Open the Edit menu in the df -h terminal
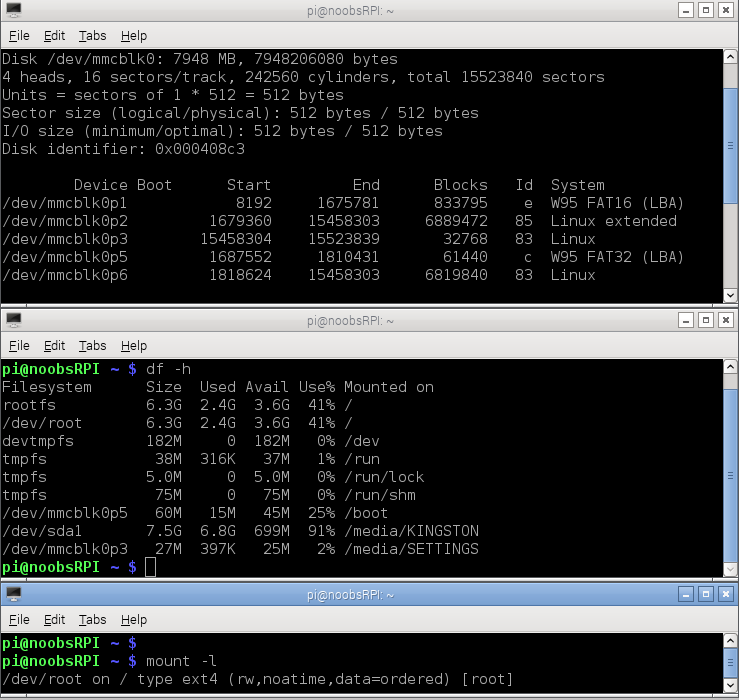This screenshot has width=739, height=700. tap(54, 345)
